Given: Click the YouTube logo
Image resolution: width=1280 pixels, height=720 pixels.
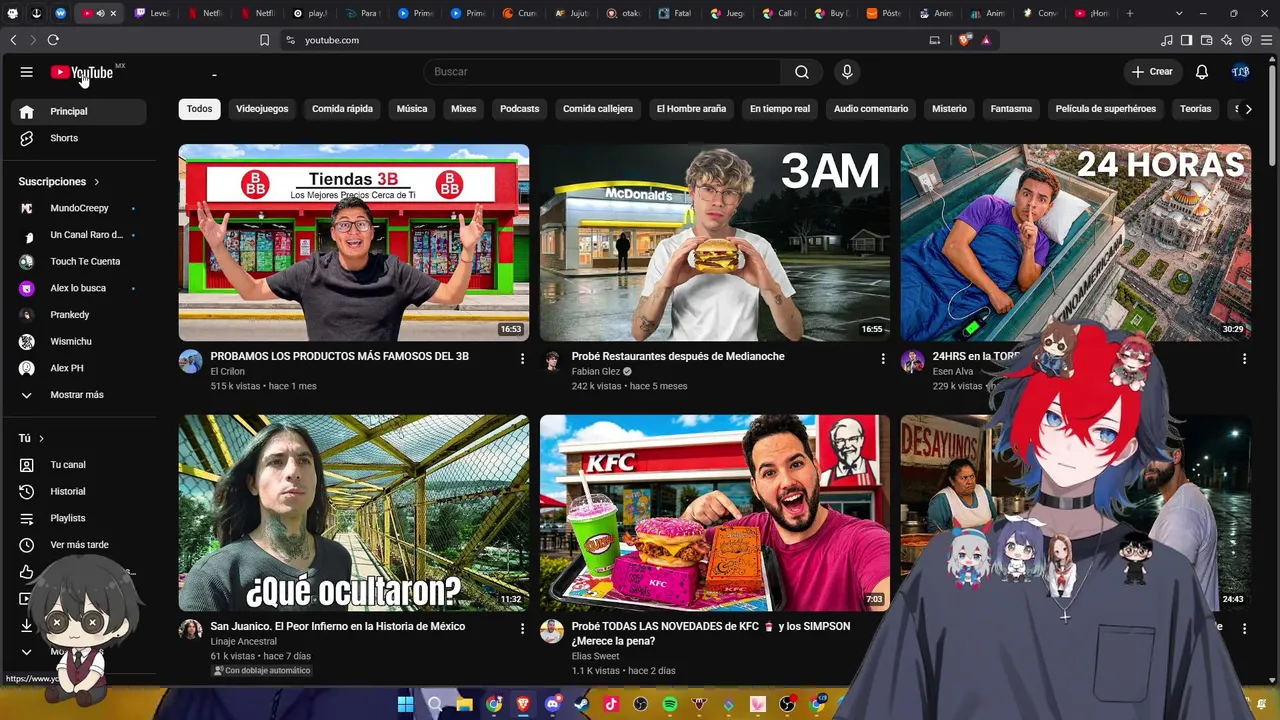Looking at the screenshot, I should (x=82, y=72).
